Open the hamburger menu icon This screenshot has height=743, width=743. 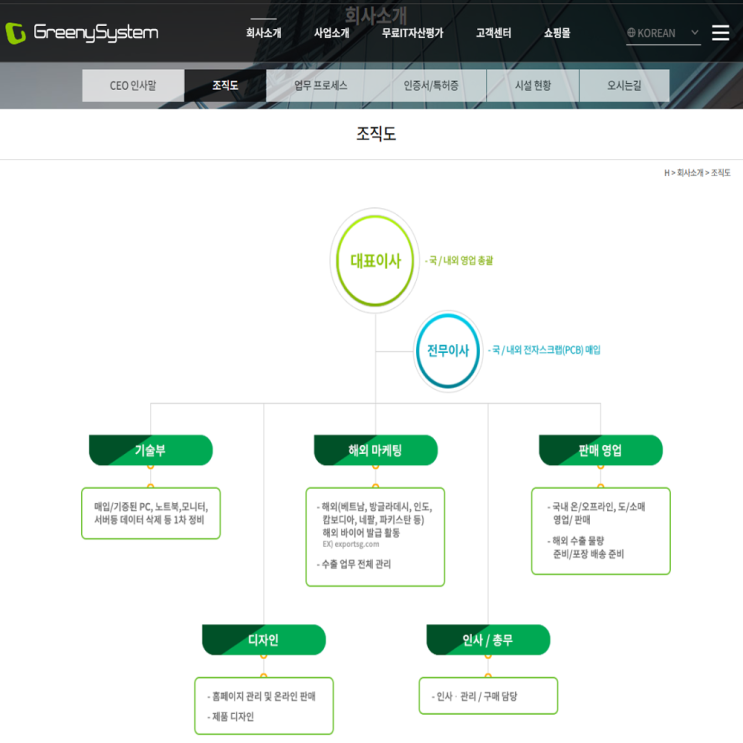[720, 33]
